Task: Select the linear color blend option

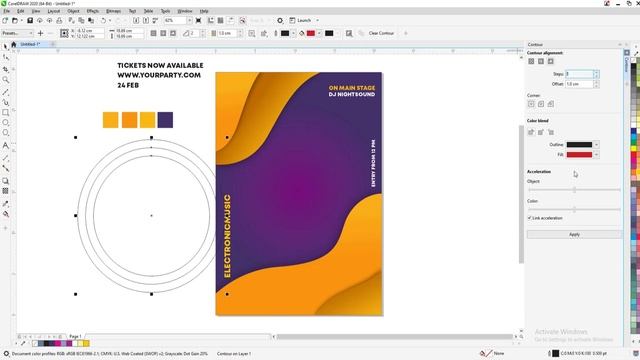Action: coord(531,132)
